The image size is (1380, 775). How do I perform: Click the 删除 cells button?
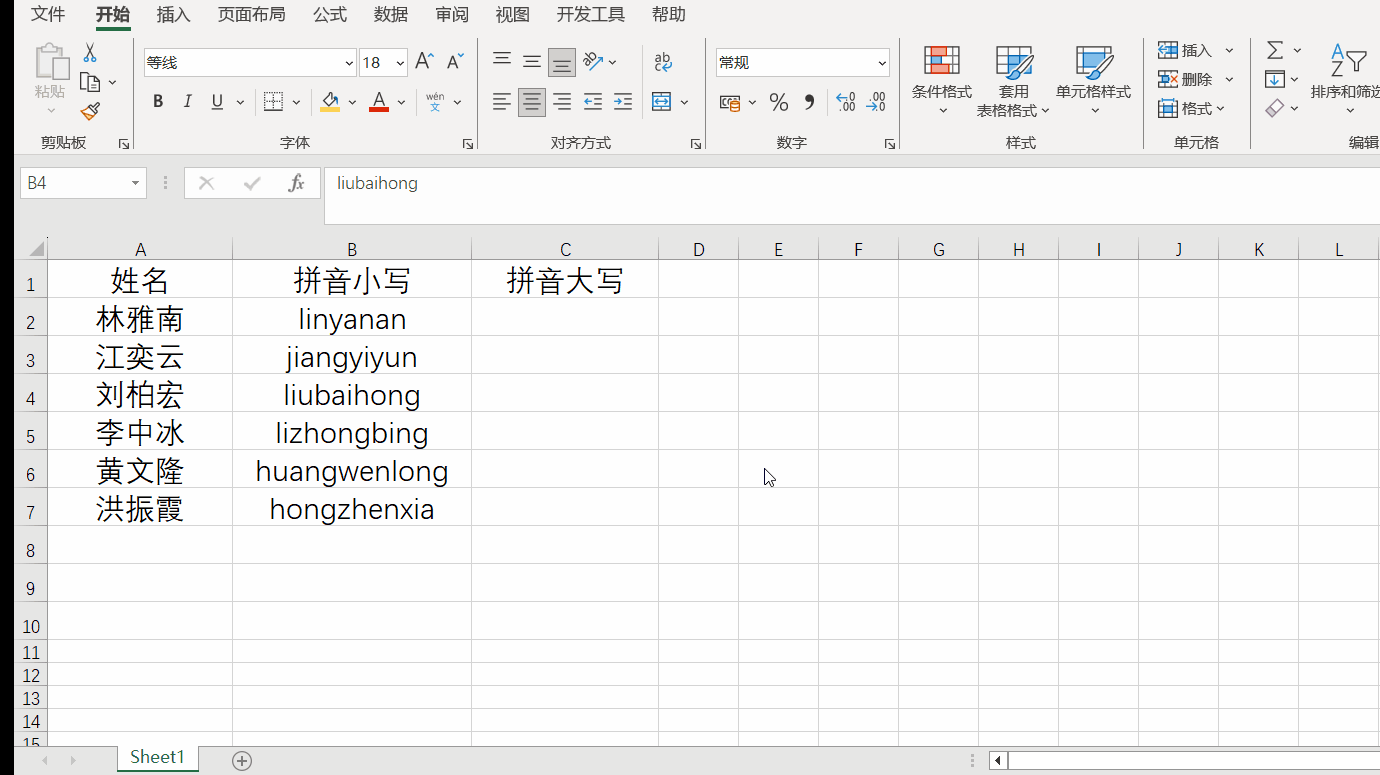coord(1185,79)
